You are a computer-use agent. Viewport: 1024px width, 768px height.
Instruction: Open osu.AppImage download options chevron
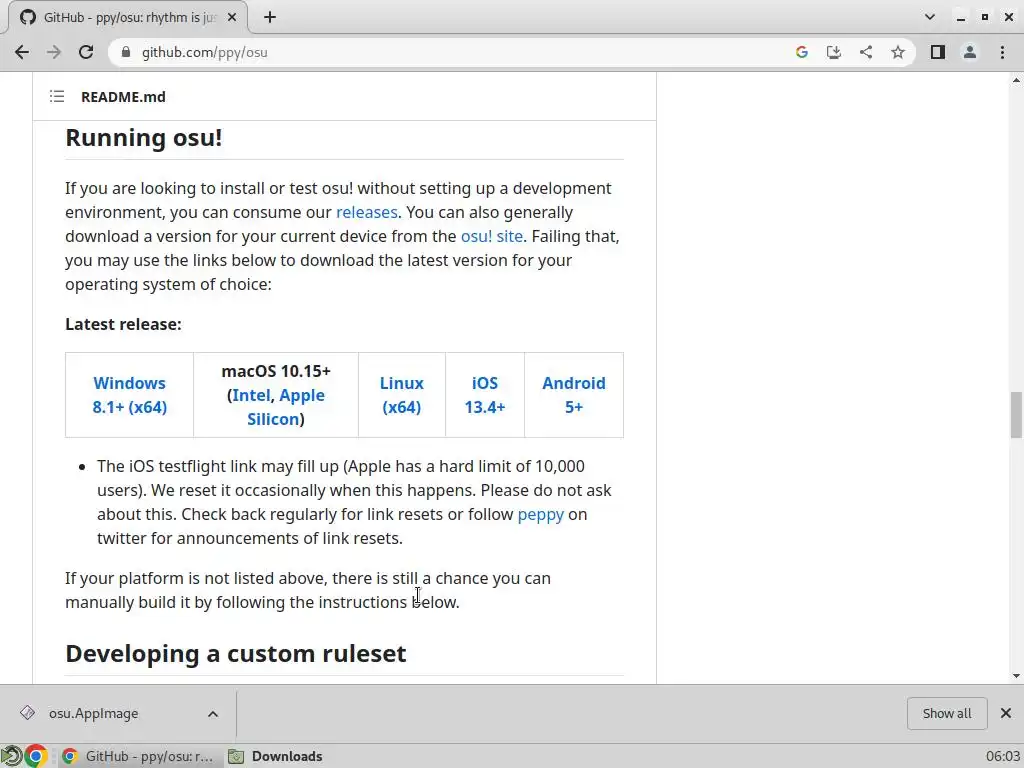click(x=213, y=714)
